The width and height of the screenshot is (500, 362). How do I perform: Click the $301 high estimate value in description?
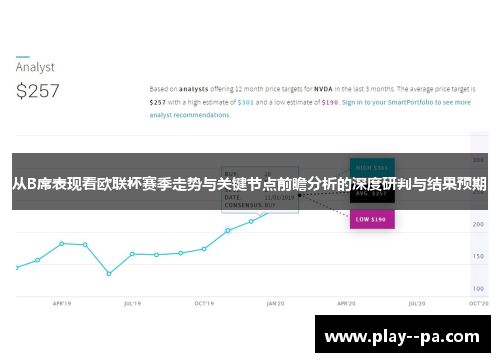pos(246,102)
